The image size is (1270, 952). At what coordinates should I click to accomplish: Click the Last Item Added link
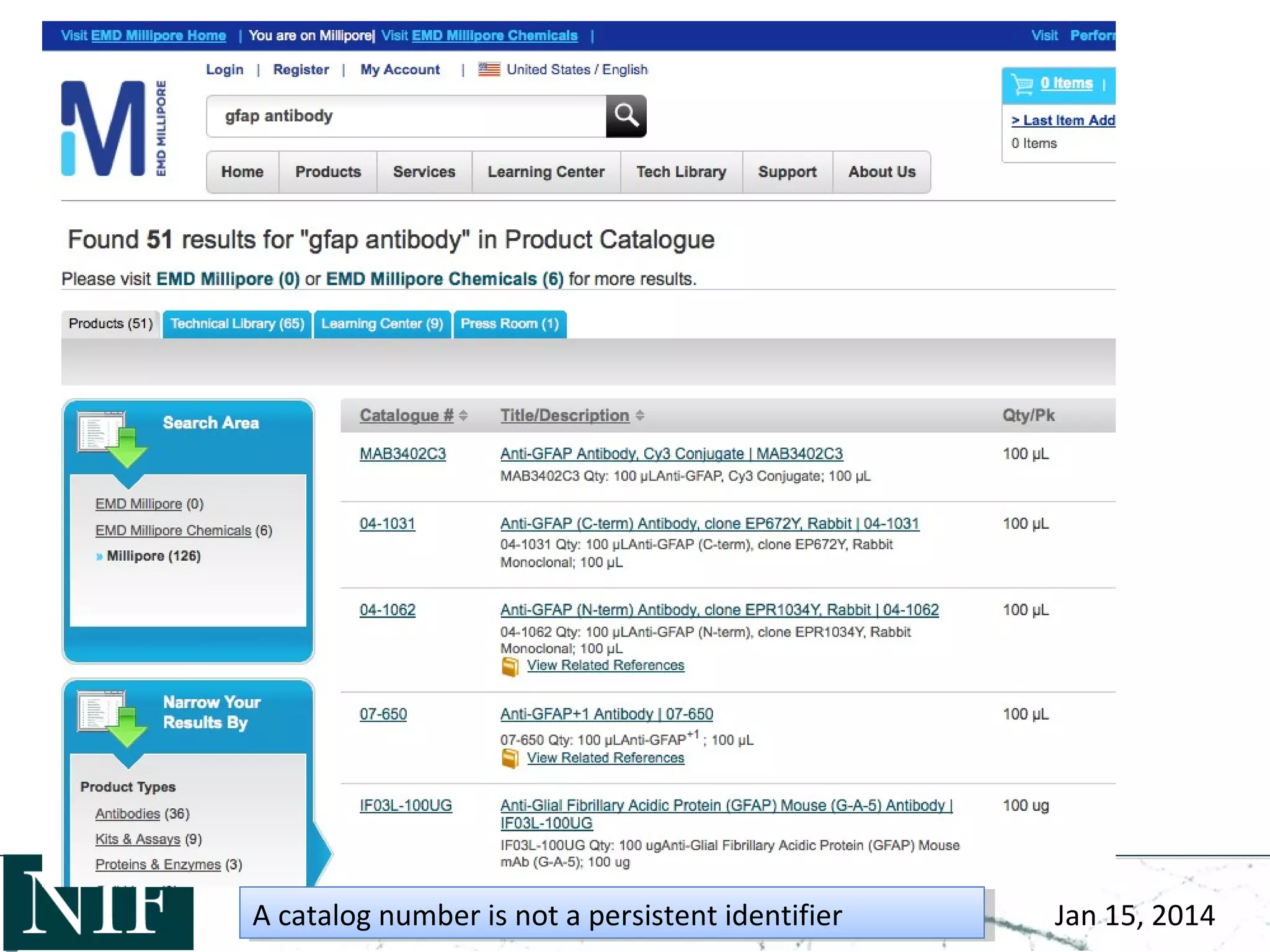coord(1063,120)
